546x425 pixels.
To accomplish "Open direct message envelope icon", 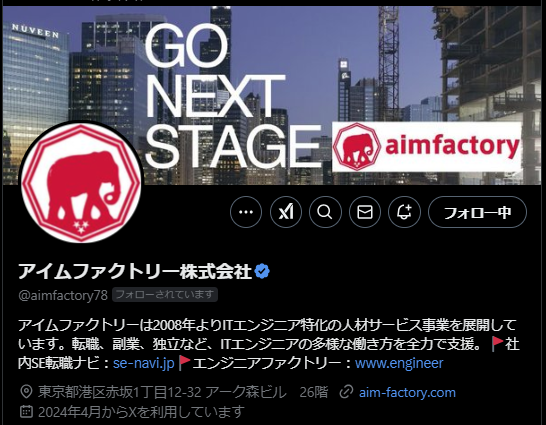I will 365,212.
